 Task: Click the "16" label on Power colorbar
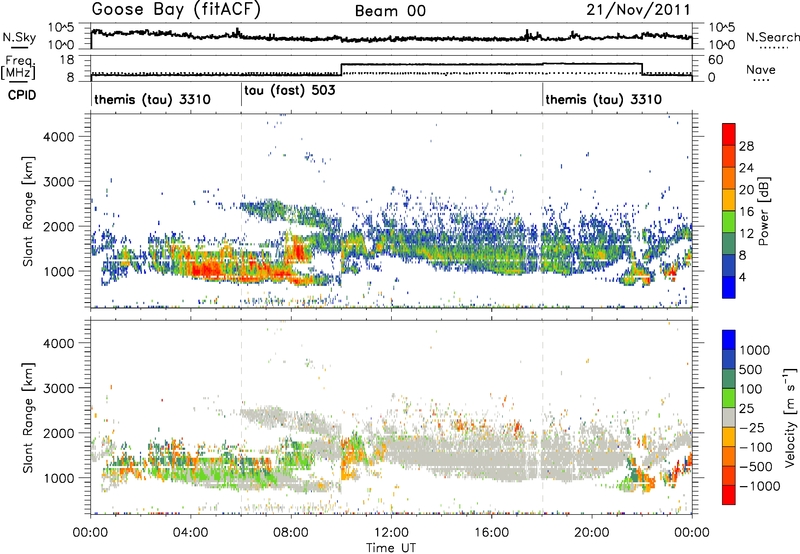pyautogui.click(x=746, y=212)
